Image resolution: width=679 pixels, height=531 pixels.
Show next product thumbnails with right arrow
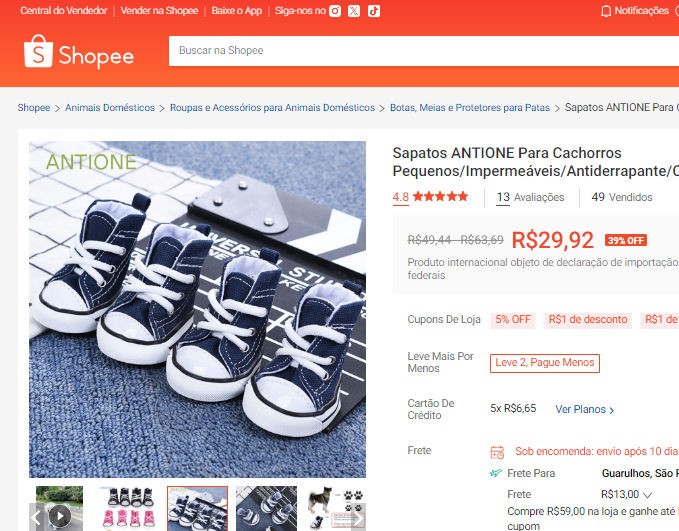click(358, 516)
